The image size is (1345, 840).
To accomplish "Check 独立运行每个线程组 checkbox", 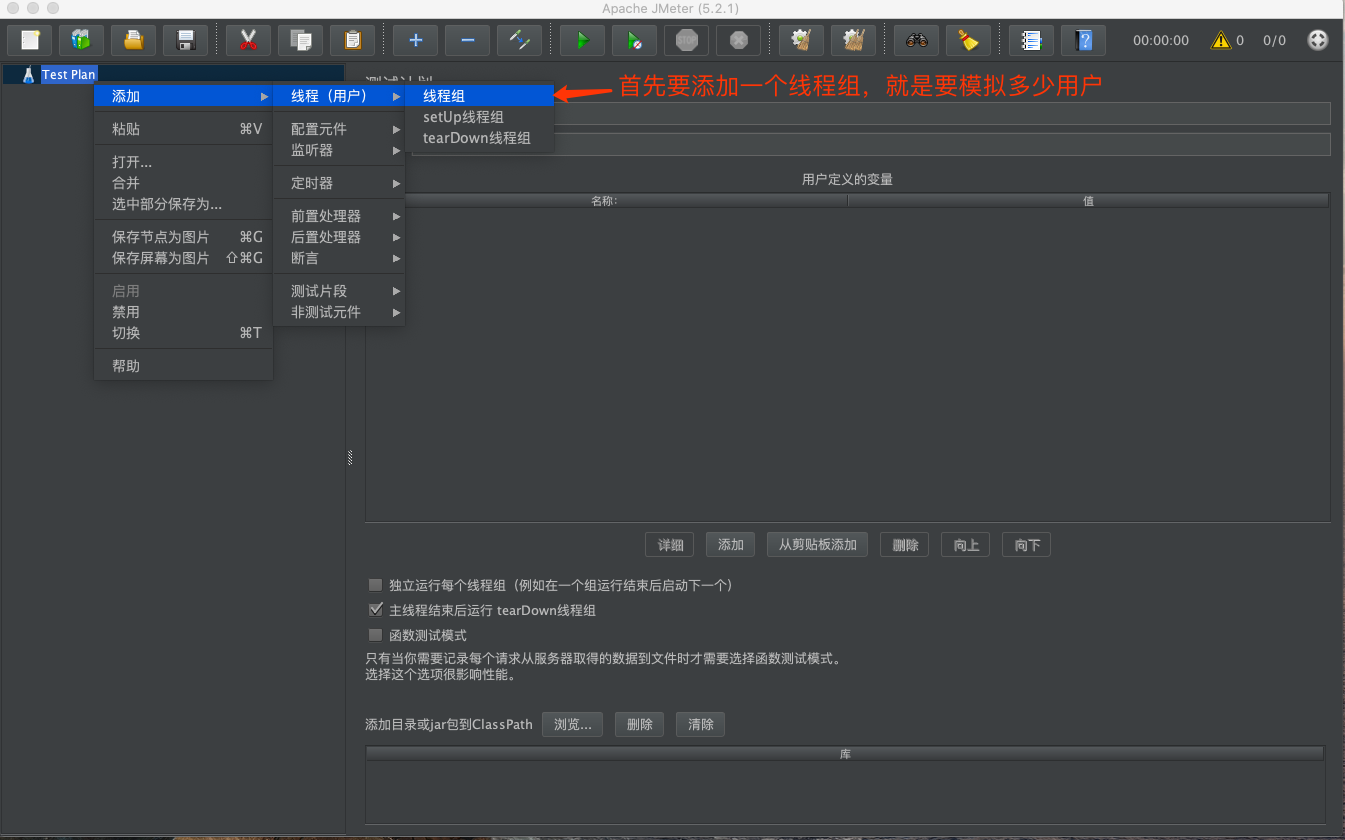I will [376, 585].
